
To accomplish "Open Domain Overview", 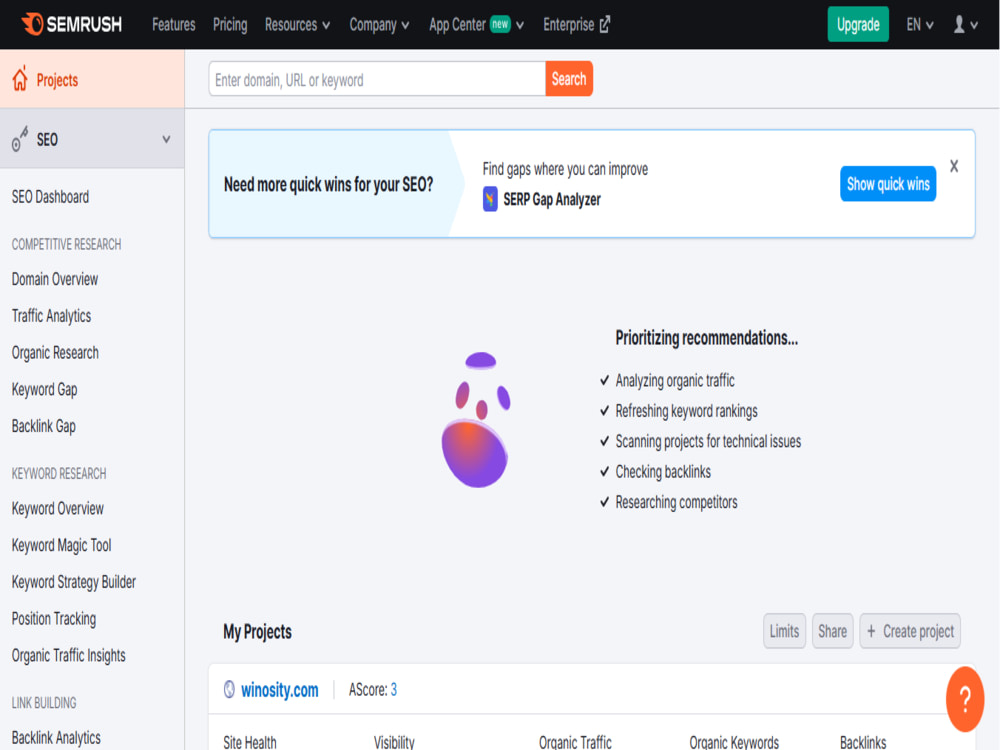I will click(55, 279).
